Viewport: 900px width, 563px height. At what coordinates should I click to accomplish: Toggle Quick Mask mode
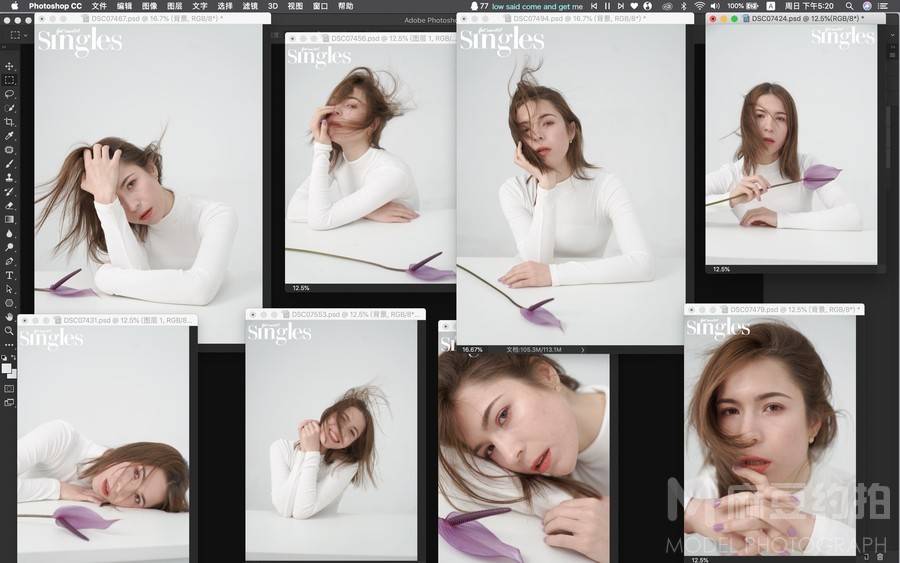click(9, 389)
